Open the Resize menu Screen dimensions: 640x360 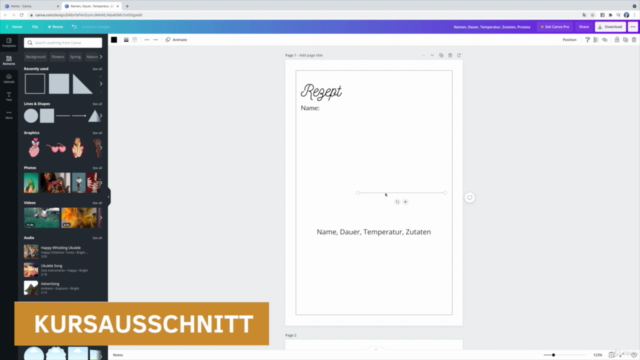[56, 27]
